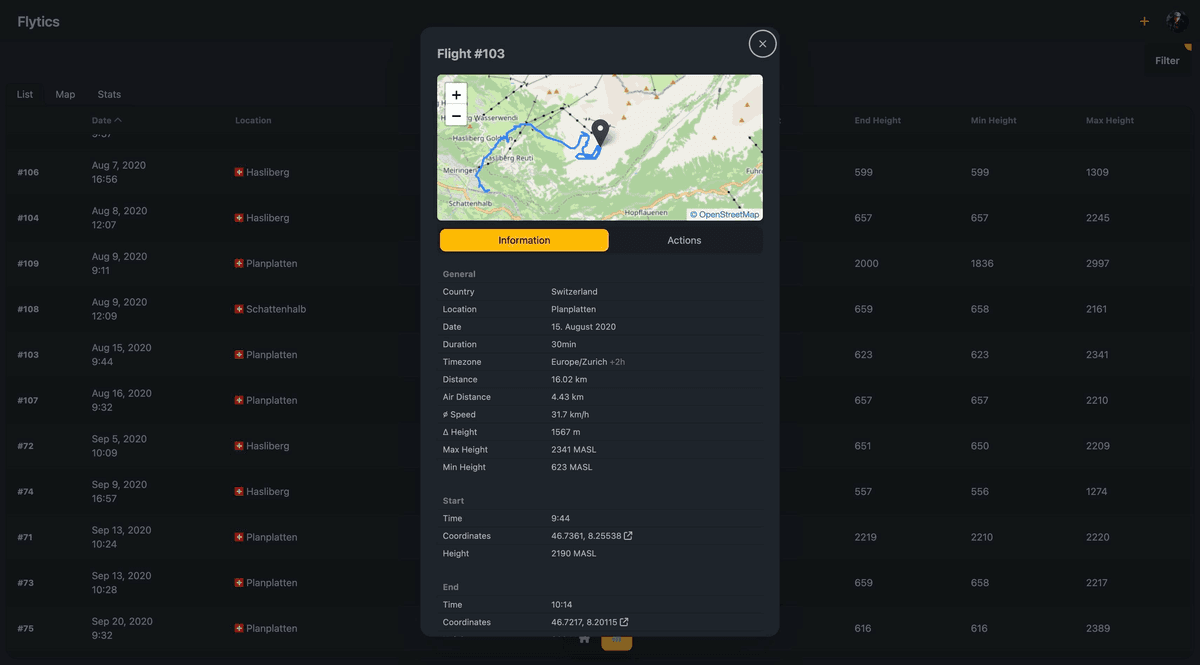Screen dimensions: 1200x665
Task: Sort by the Max Height column
Action: (1109, 120)
